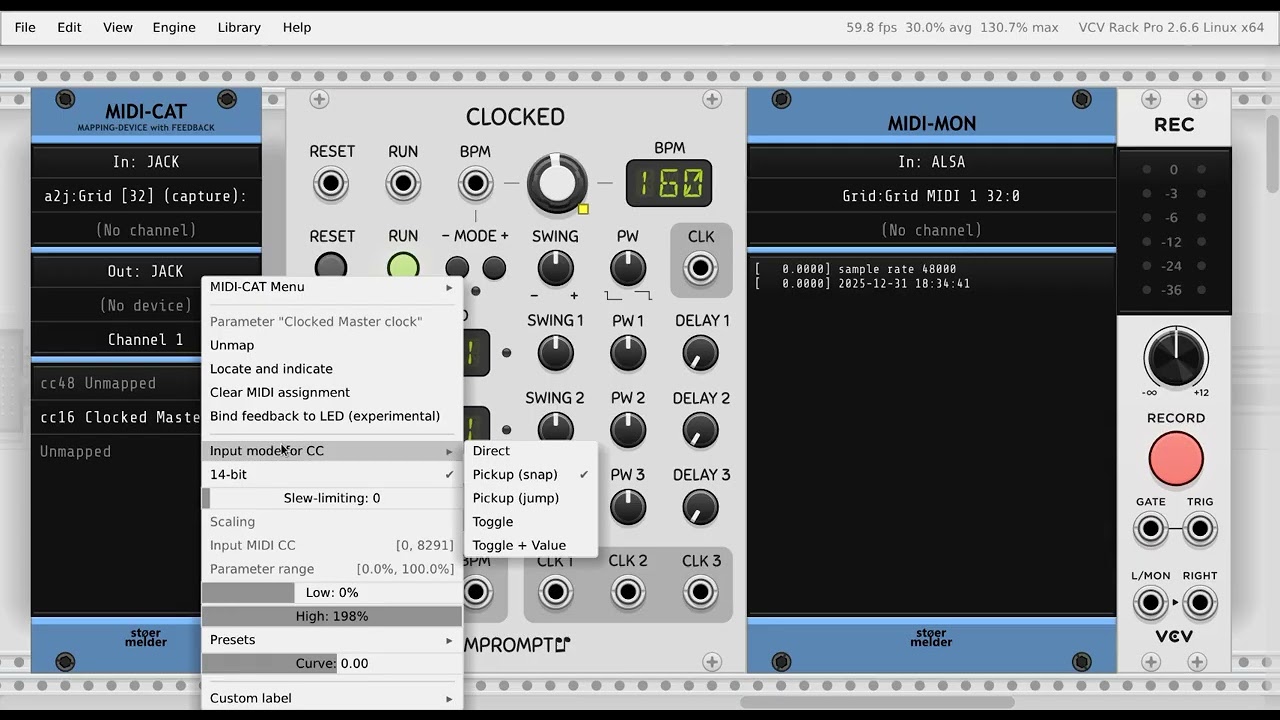Click the MODE plus button
This screenshot has width=1280, height=720.
tap(494, 267)
